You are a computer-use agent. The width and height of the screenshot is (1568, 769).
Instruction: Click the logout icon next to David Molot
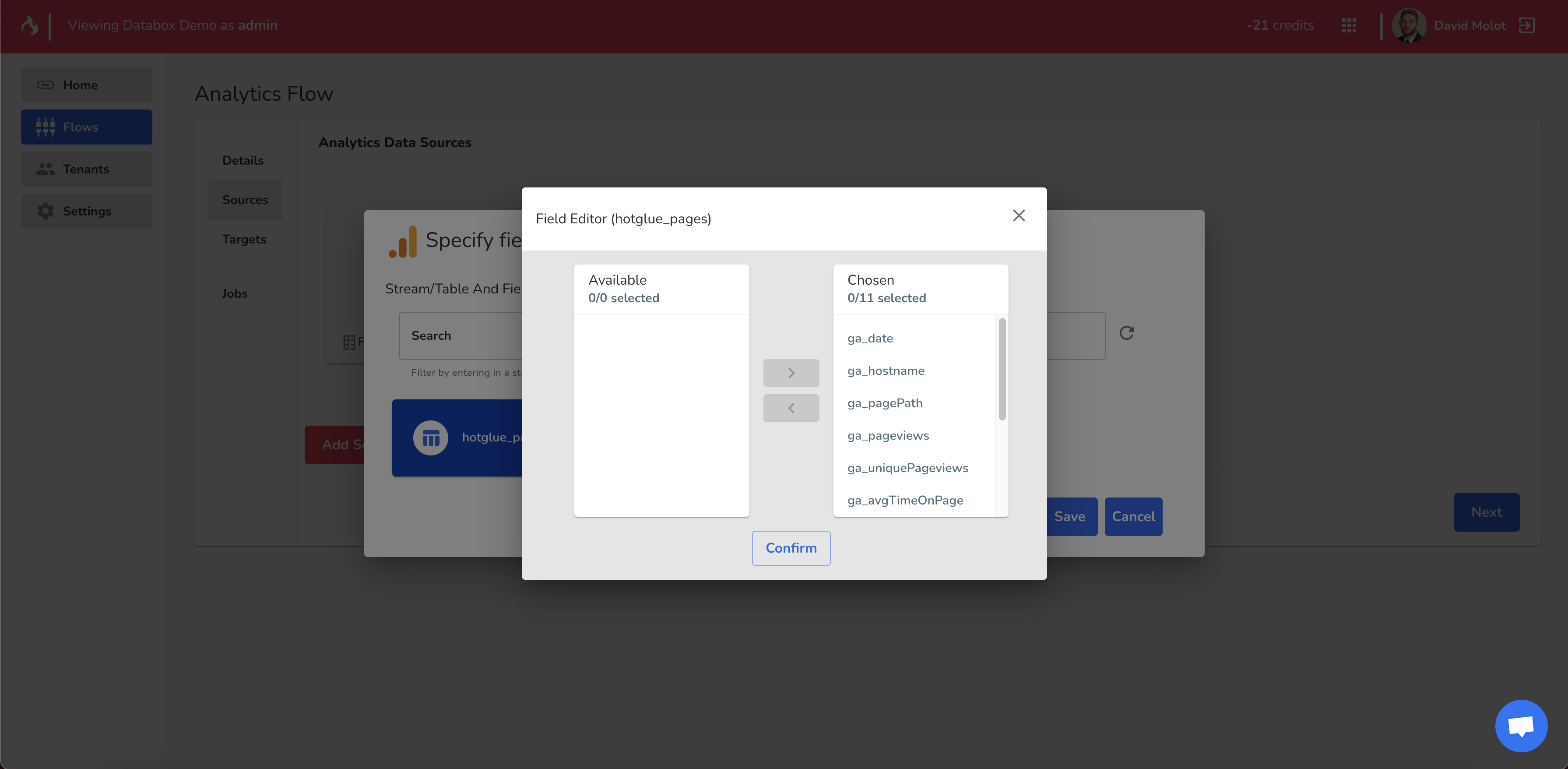[x=1526, y=25]
